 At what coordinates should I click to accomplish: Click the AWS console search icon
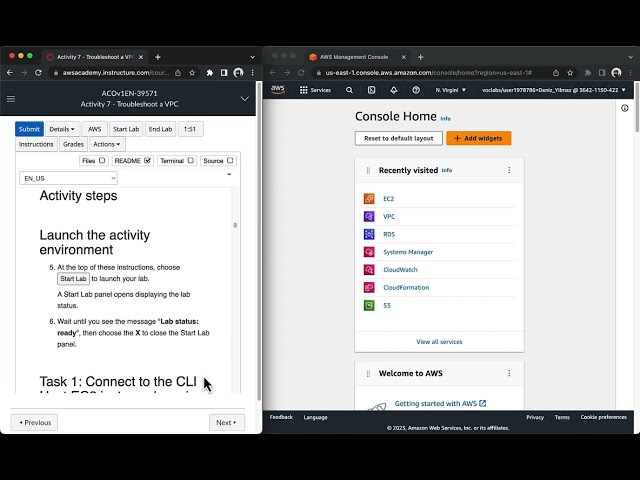tap(349, 90)
